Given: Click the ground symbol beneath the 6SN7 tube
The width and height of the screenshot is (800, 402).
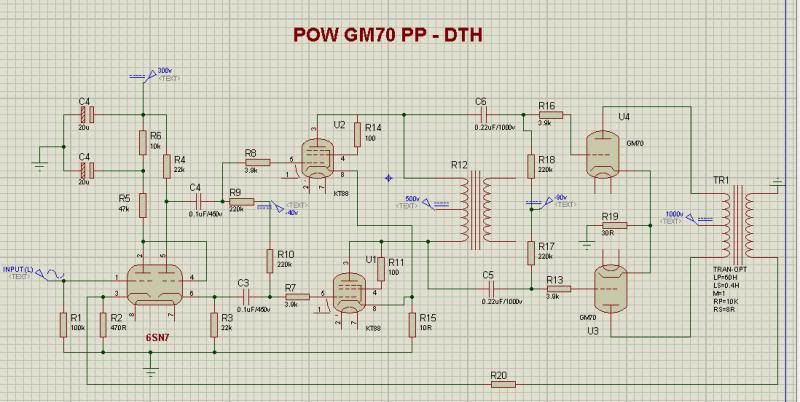Looking at the screenshot, I should point(151,371).
